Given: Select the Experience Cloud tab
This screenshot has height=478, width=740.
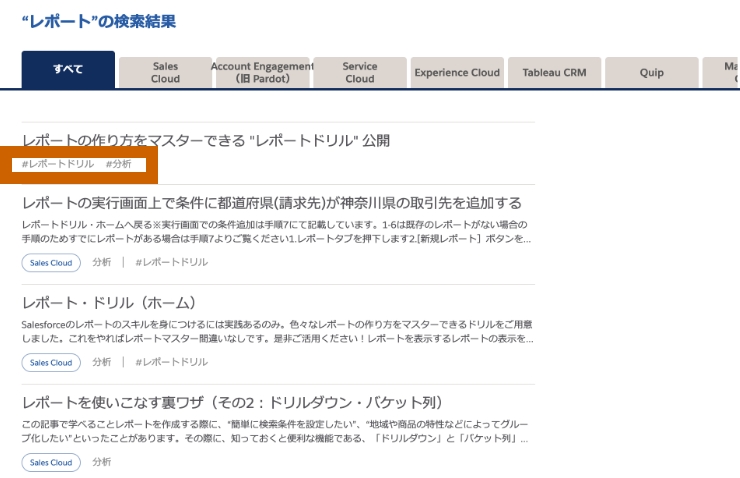Looking at the screenshot, I should [x=456, y=73].
